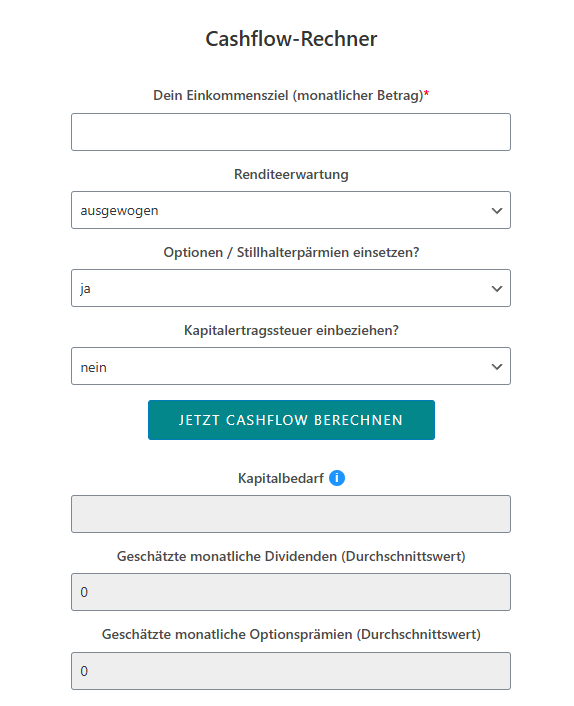Viewport: 574px width, 706px height.
Task: Click the 'ja' option select box
Action: (291, 288)
